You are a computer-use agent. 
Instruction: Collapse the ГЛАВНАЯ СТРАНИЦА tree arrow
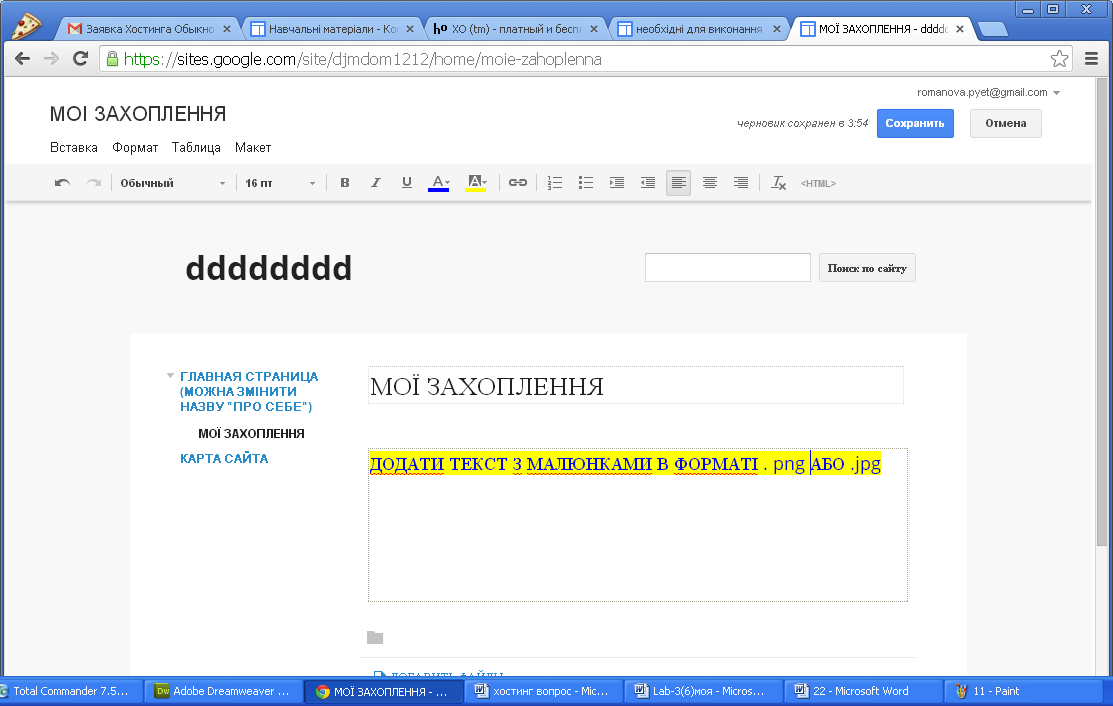(x=170, y=375)
